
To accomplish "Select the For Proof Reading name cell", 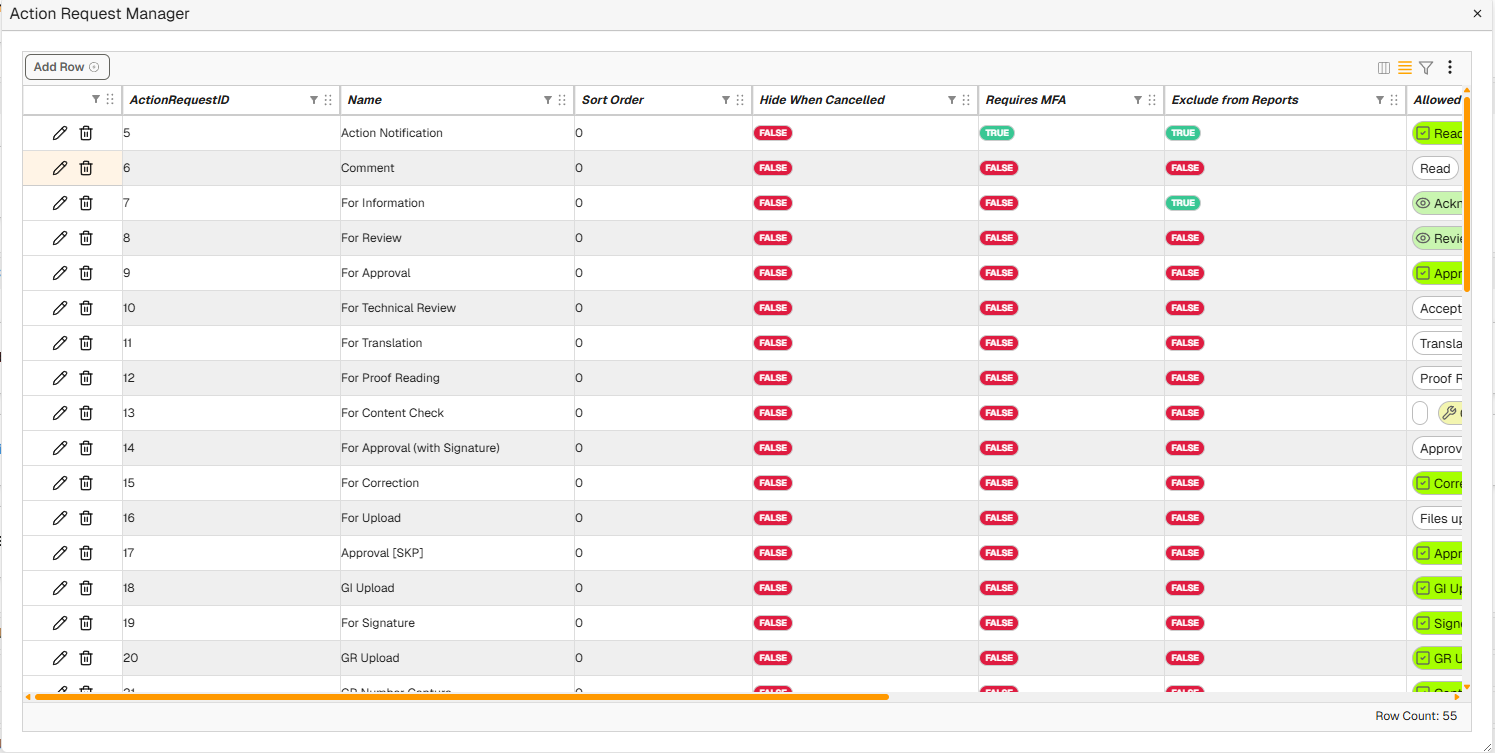I will click(457, 378).
